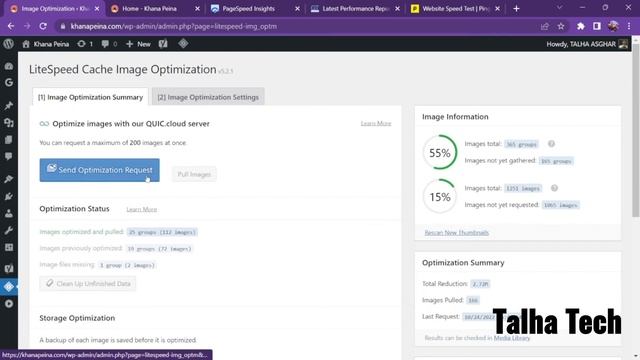Screen dimensions: 640x360
Task: Switch to the PageSpeed Insights browser tab
Action: (x=256, y=9)
